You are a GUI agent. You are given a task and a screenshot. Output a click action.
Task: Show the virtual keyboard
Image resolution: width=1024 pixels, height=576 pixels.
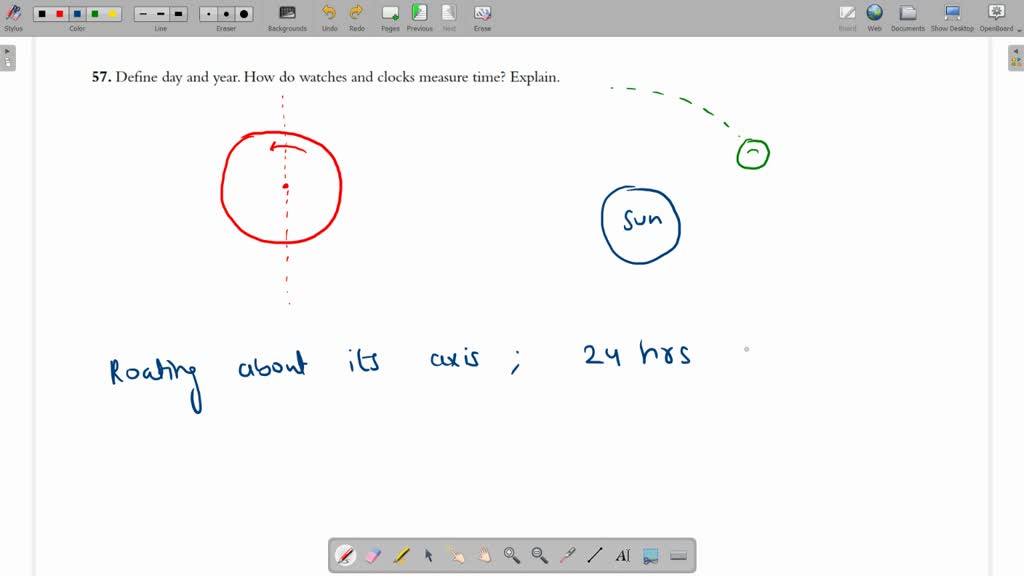coord(678,555)
